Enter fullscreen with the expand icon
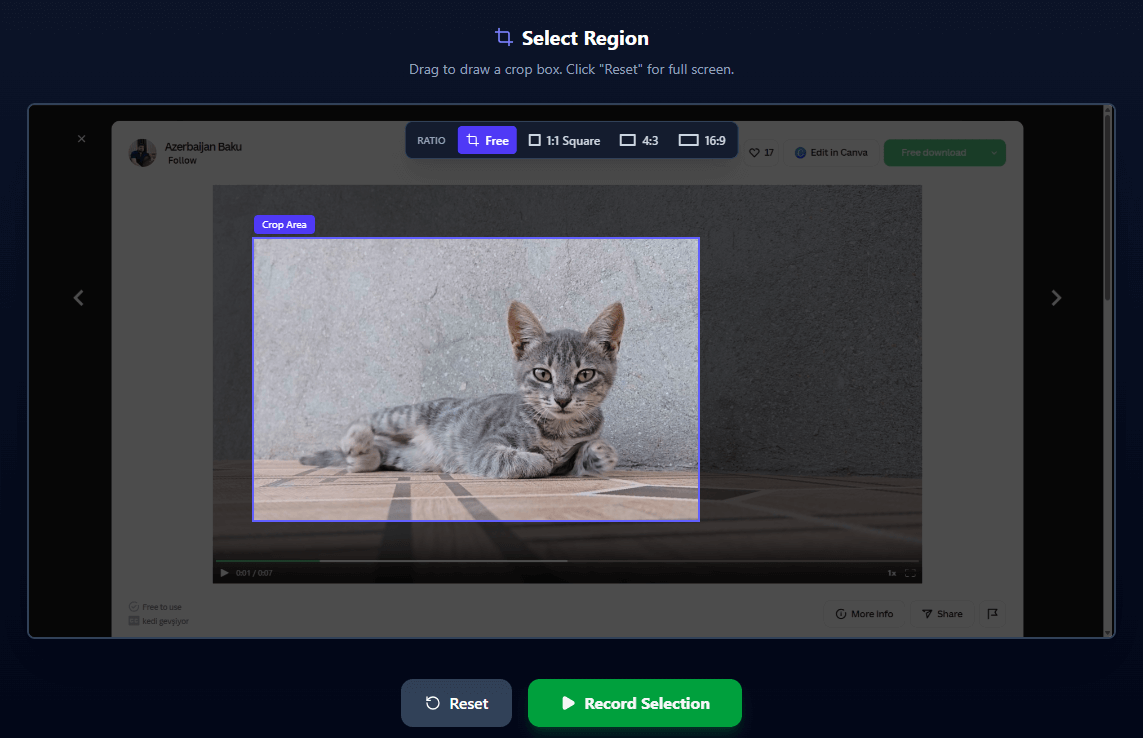1143x738 pixels. (x=910, y=573)
